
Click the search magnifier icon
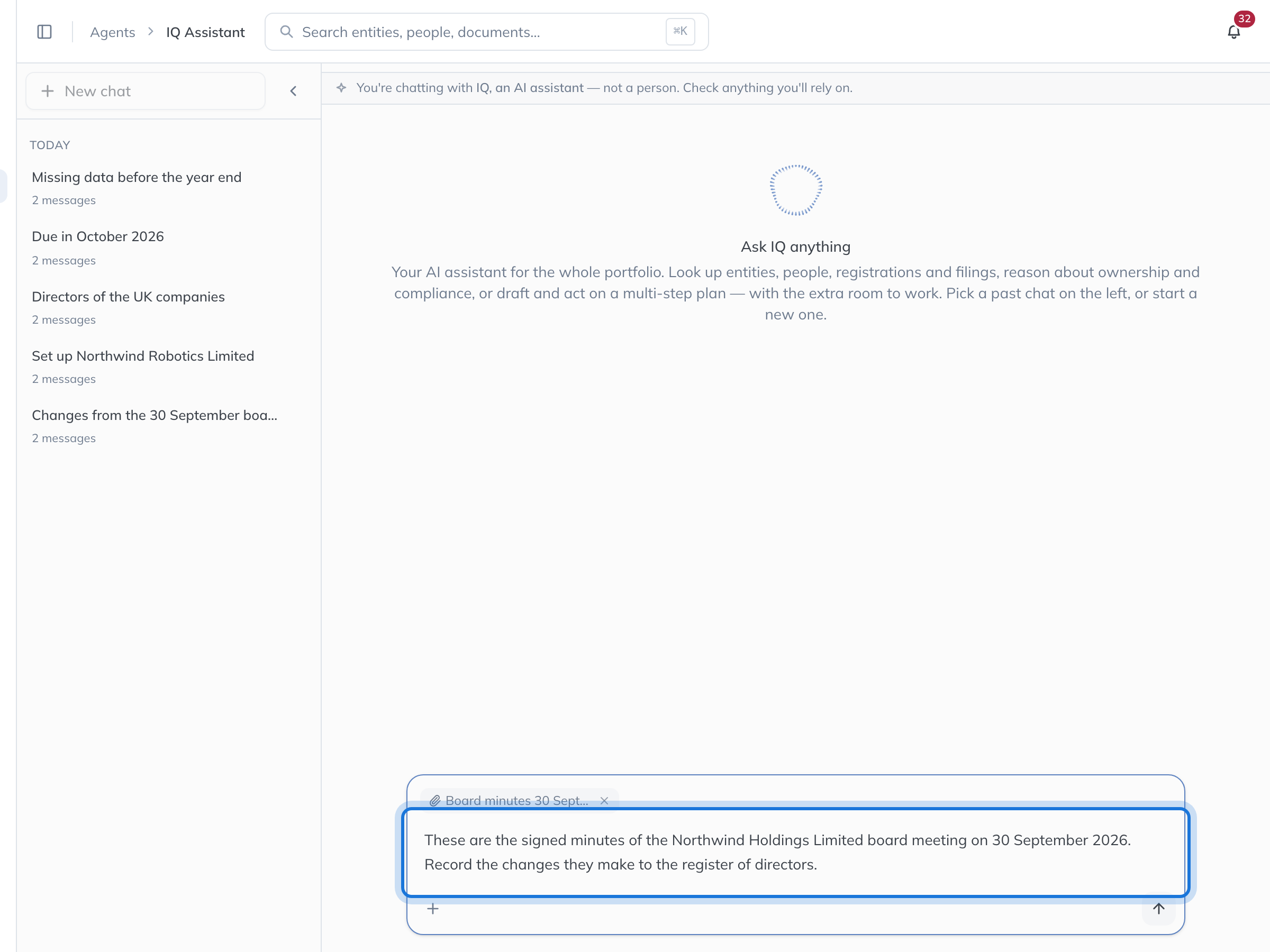[286, 32]
